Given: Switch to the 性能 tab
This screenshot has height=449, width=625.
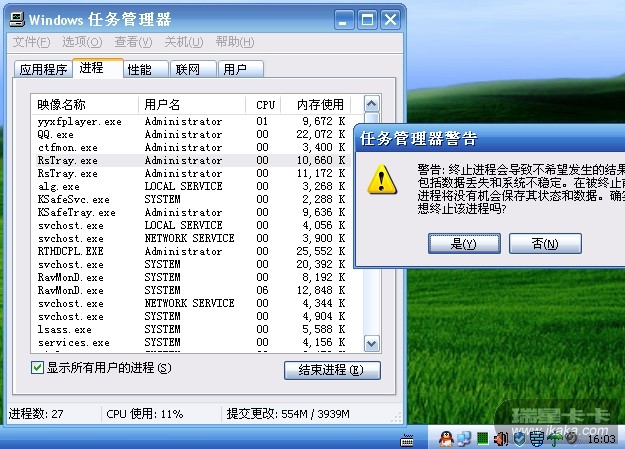Looking at the screenshot, I should tap(146, 69).
